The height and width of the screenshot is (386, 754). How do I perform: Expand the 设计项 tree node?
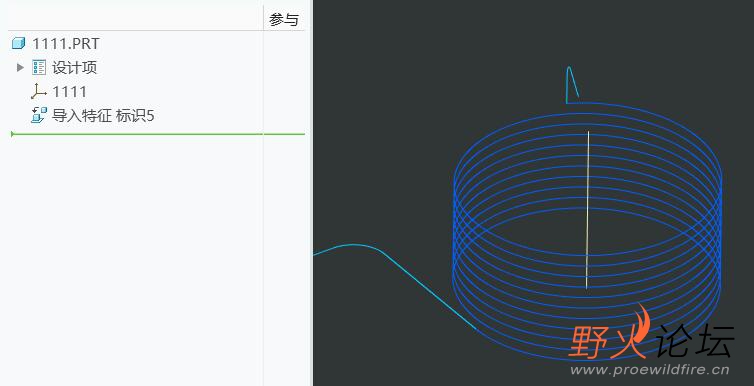pos(20,67)
